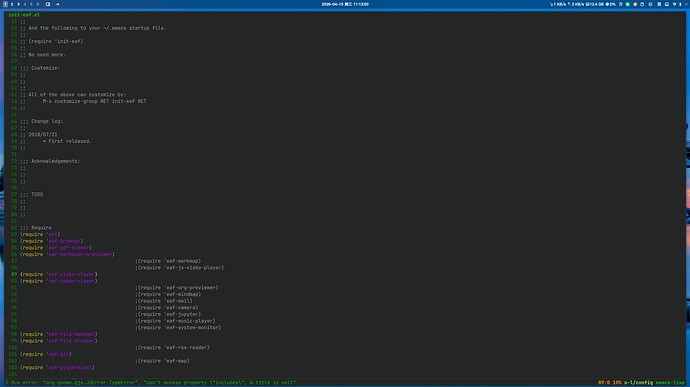Click the 89:0 cursor position in mode line
This screenshot has height=387, width=690.
(604, 383)
